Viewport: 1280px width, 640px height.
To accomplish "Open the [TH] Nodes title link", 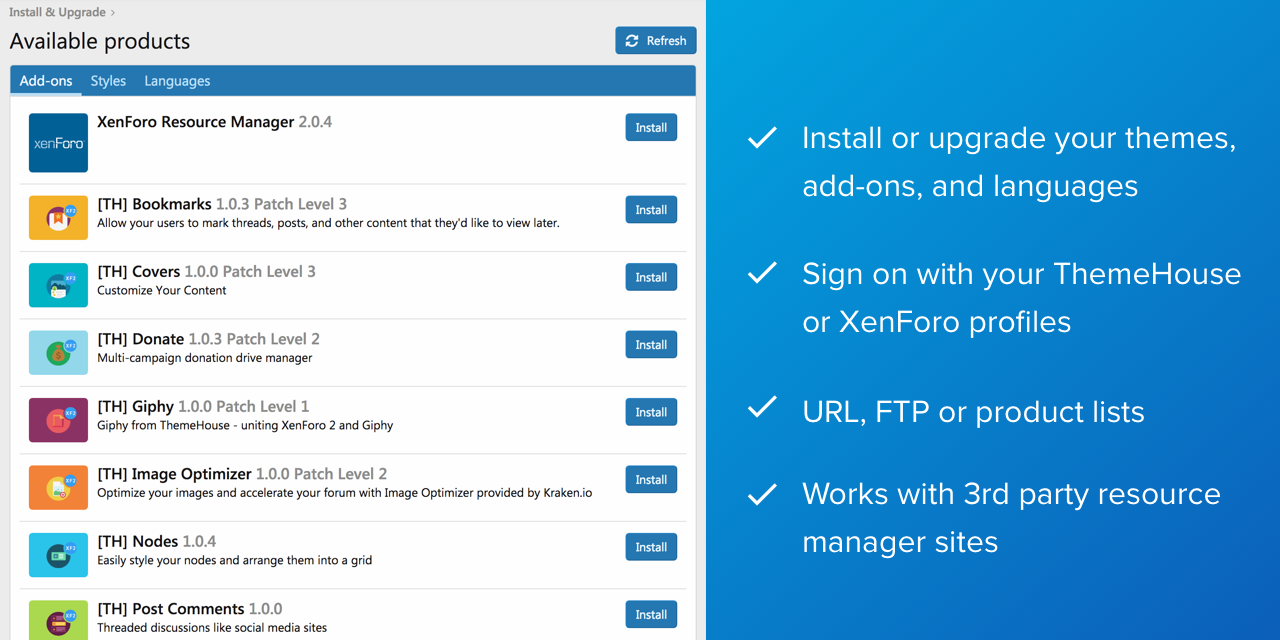I will tap(137, 541).
